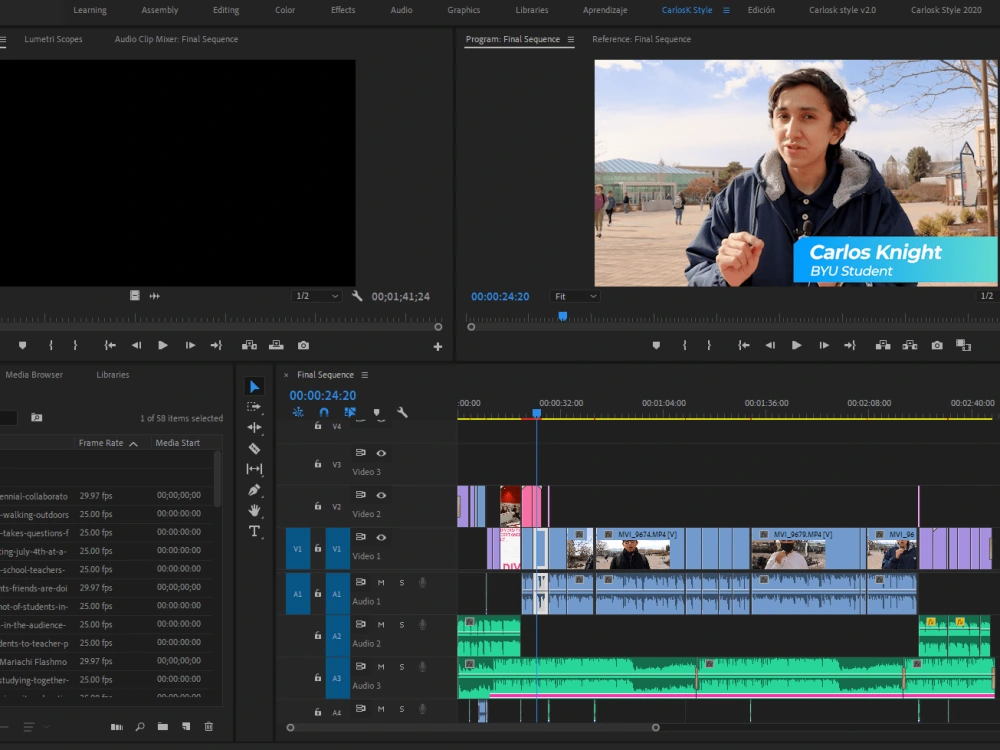This screenshot has height=750, width=1000.
Task: Click New Item icon in Project panel
Action: click(x=186, y=726)
